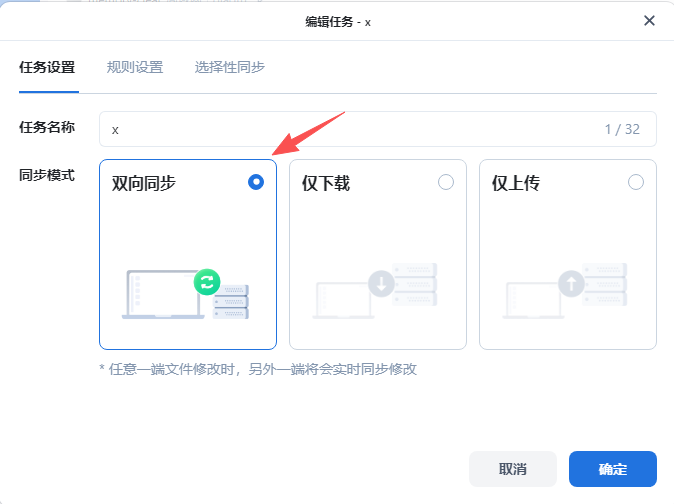674x504 pixels.
Task: Select the 仅下载 radio button
Action: (x=446, y=182)
